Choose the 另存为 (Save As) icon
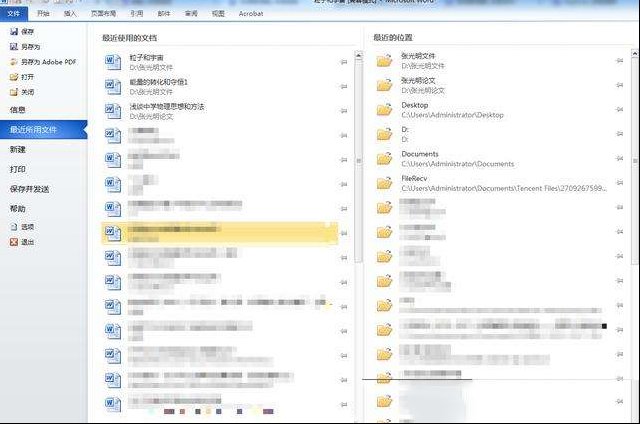Image resolution: width=640 pixels, height=424 pixels. (14, 47)
